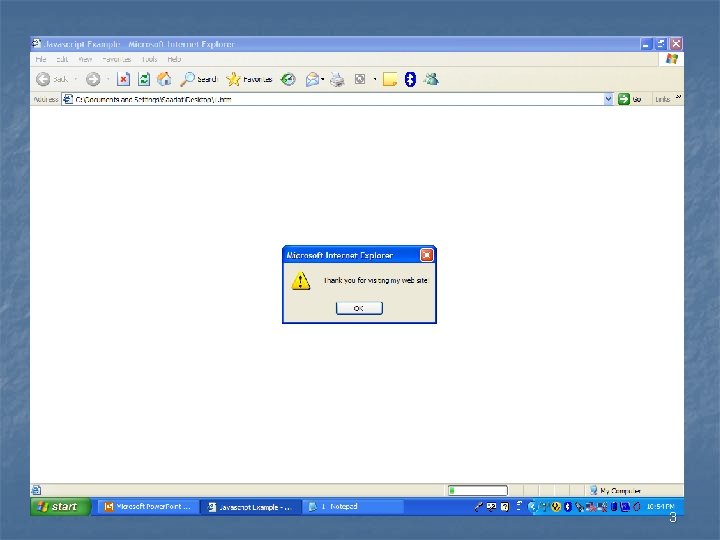
Task: Switch to the Notepad taskbar button
Action: pos(354,506)
